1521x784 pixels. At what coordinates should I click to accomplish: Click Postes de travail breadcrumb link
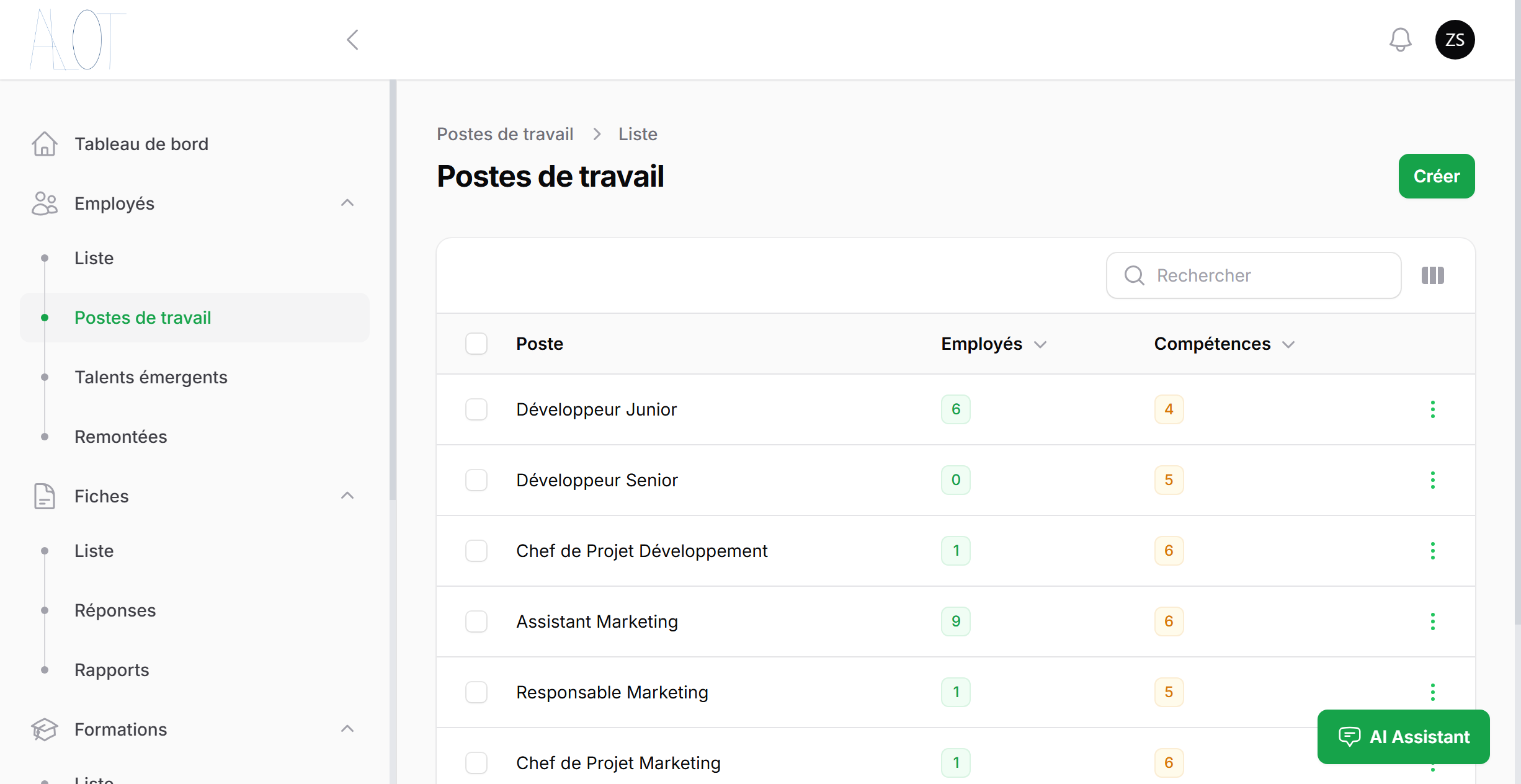(505, 134)
